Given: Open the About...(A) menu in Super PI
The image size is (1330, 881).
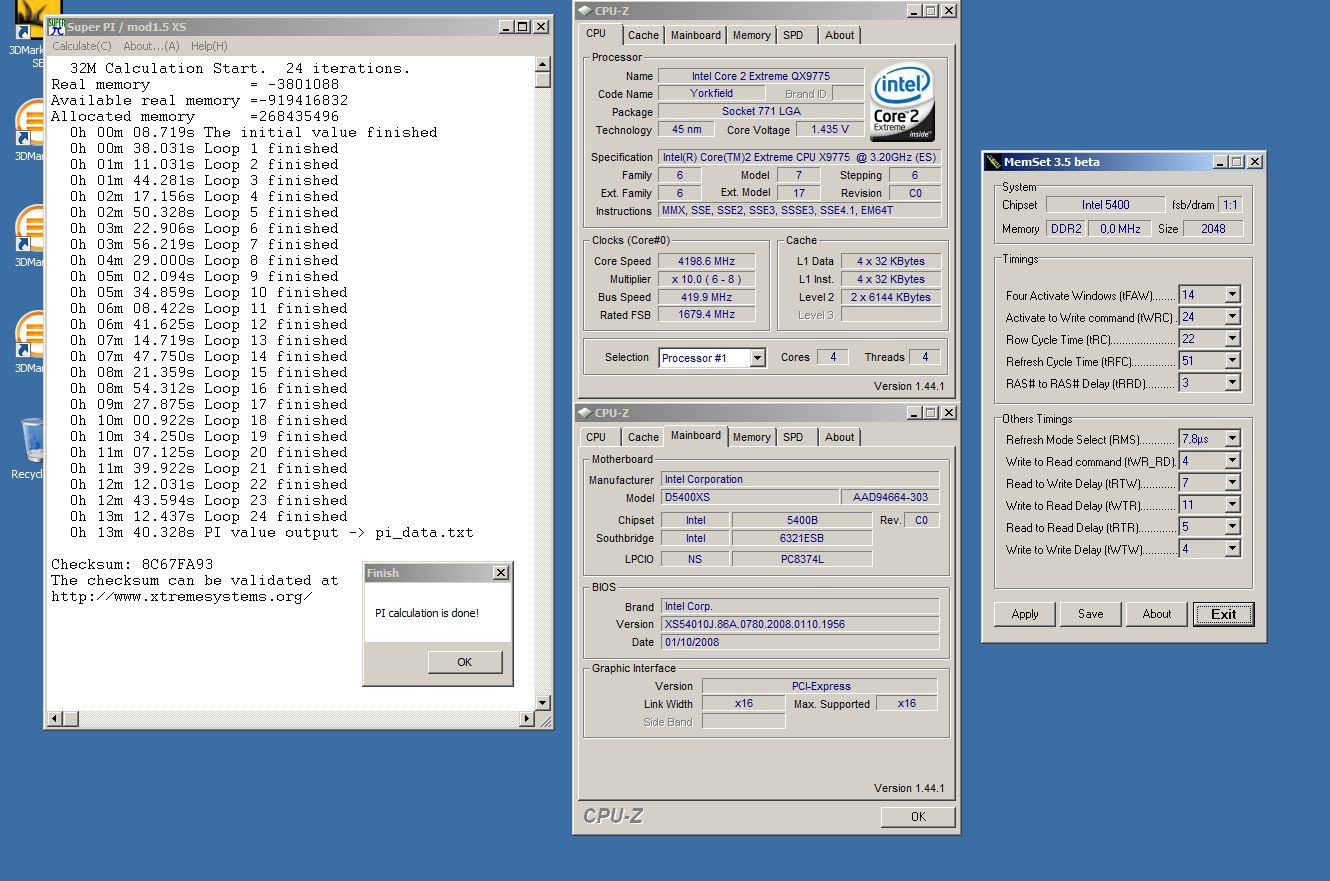Looking at the screenshot, I should click(x=151, y=46).
